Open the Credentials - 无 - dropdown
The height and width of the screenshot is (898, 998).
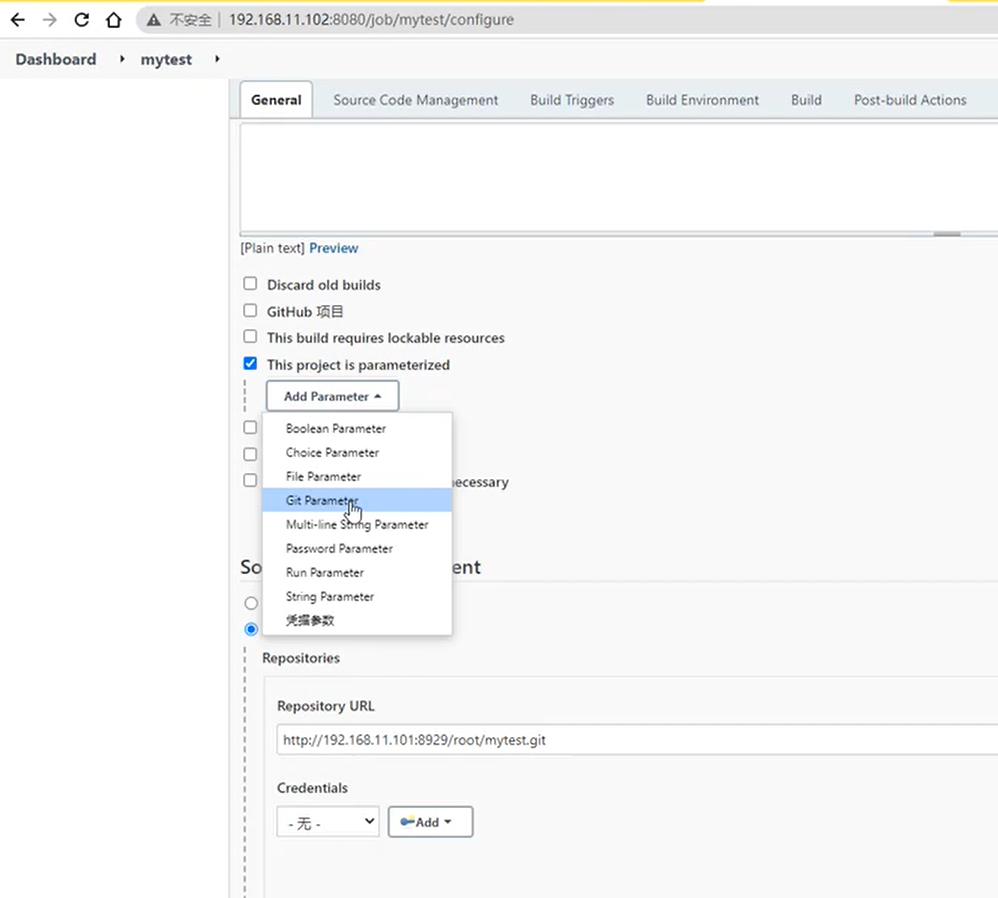click(328, 822)
